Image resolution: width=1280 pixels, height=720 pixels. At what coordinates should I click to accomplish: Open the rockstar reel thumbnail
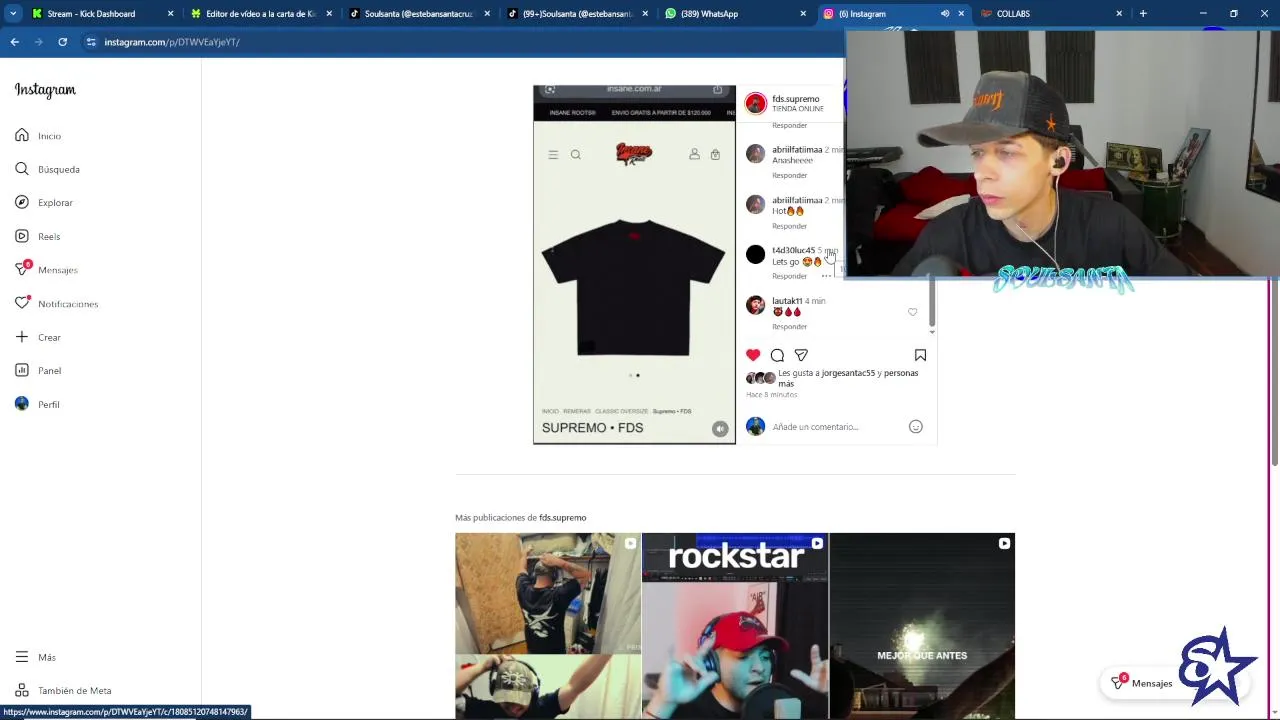point(735,626)
